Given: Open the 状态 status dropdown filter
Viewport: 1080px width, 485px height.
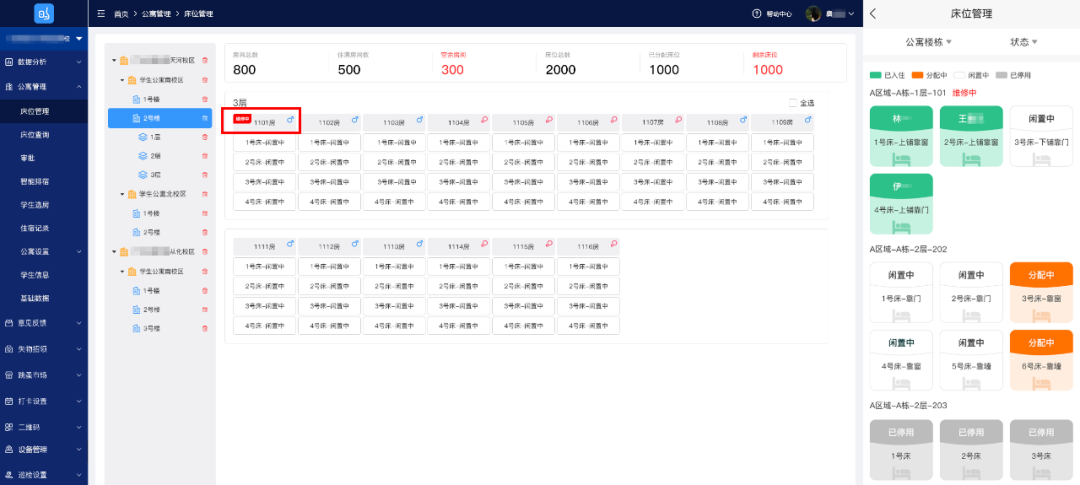Looking at the screenshot, I should 1023,42.
